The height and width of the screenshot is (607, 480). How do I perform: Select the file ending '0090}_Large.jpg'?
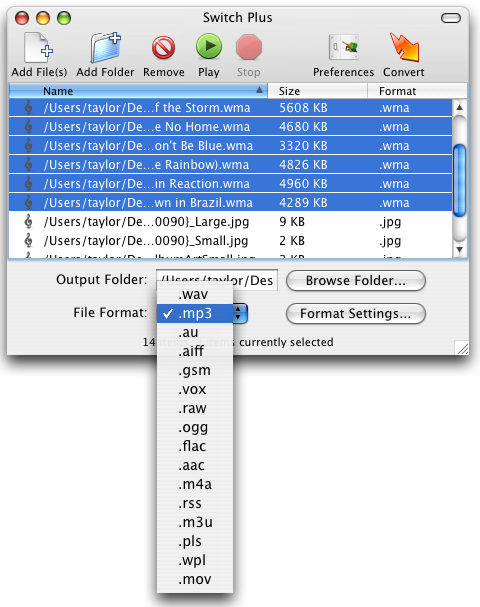click(x=230, y=221)
